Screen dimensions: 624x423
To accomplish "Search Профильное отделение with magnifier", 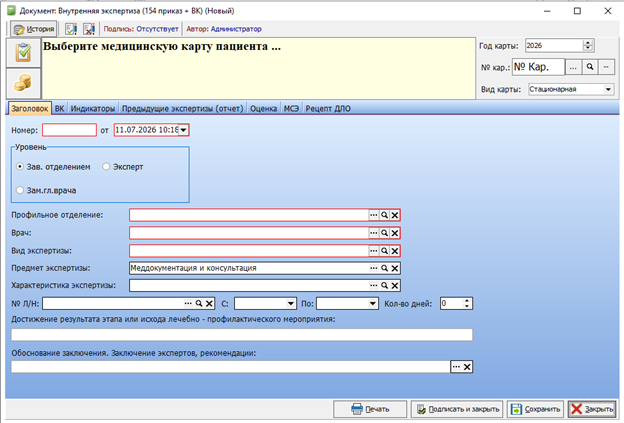I will coord(384,215).
